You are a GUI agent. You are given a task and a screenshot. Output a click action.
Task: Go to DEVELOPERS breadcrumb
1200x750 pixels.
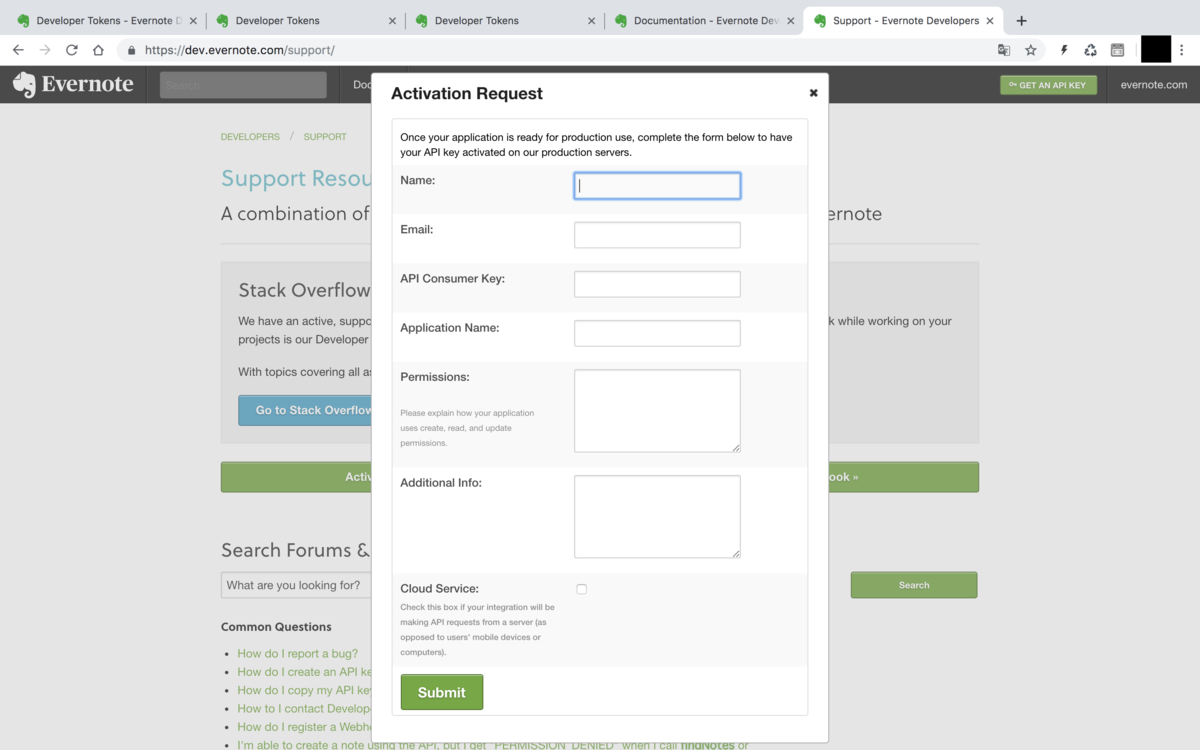250,137
